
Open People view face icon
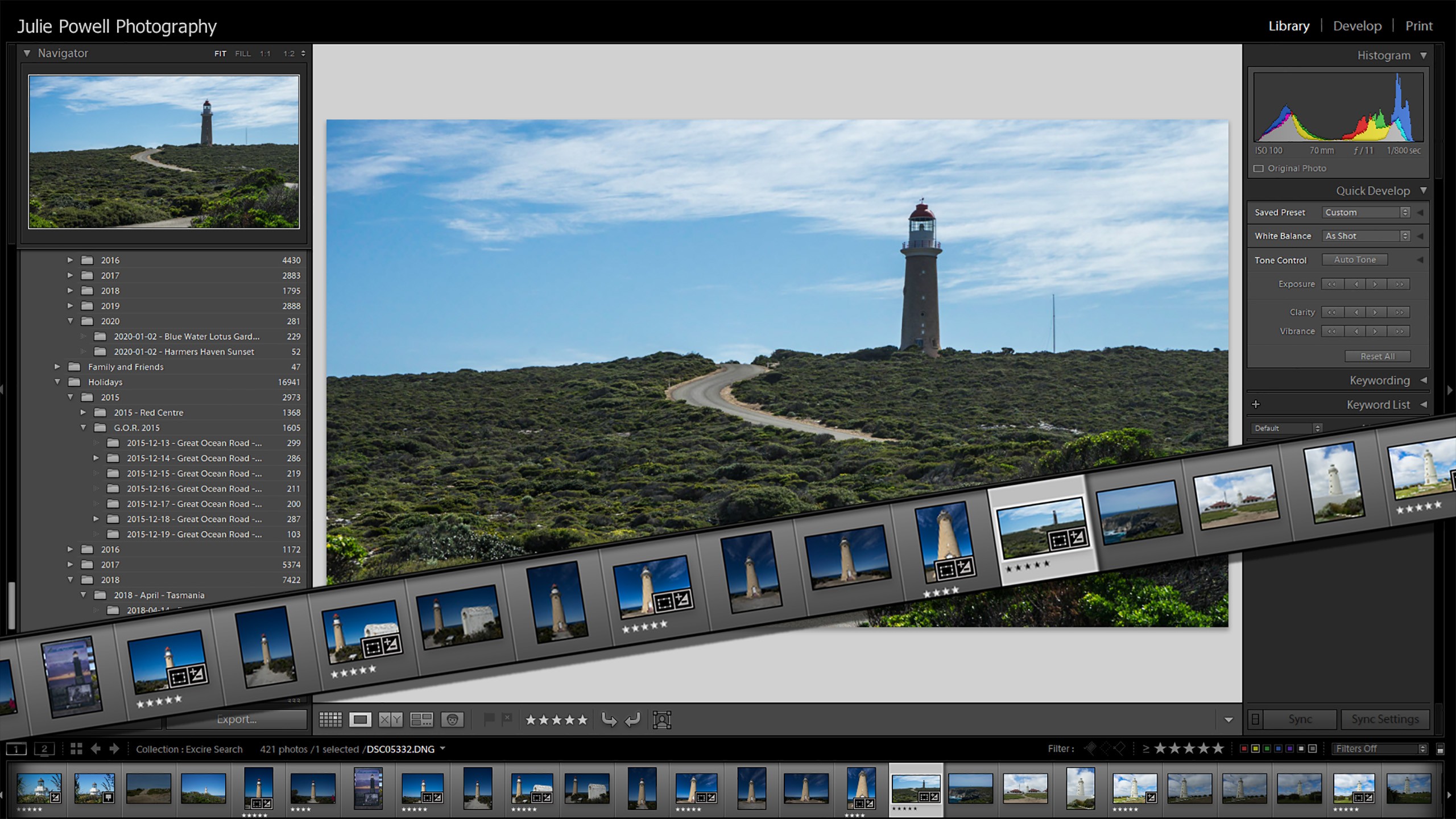pyautogui.click(x=452, y=719)
